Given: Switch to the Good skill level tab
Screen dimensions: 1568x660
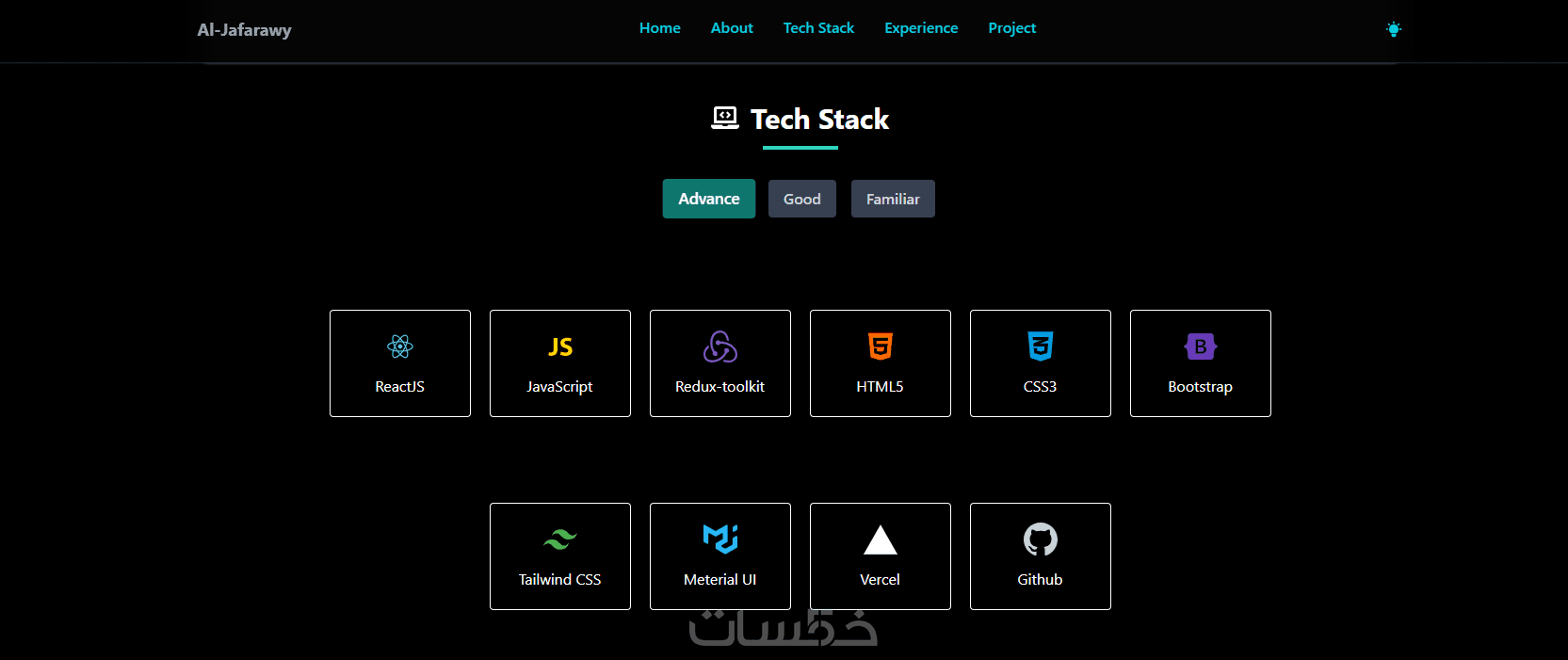Looking at the screenshot, I should [802, 199].
